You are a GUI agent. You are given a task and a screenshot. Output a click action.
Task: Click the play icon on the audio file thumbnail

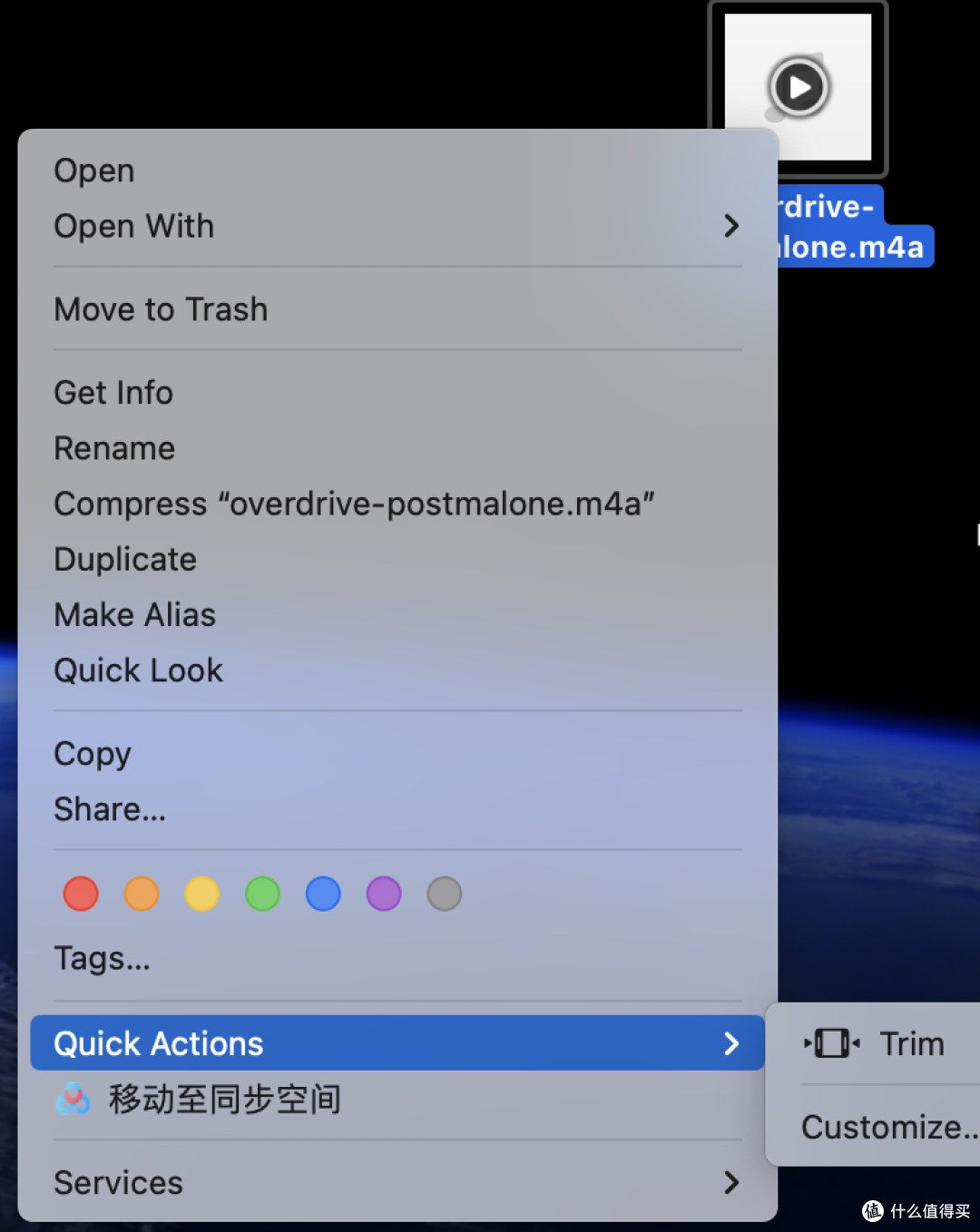pos(799,88)
